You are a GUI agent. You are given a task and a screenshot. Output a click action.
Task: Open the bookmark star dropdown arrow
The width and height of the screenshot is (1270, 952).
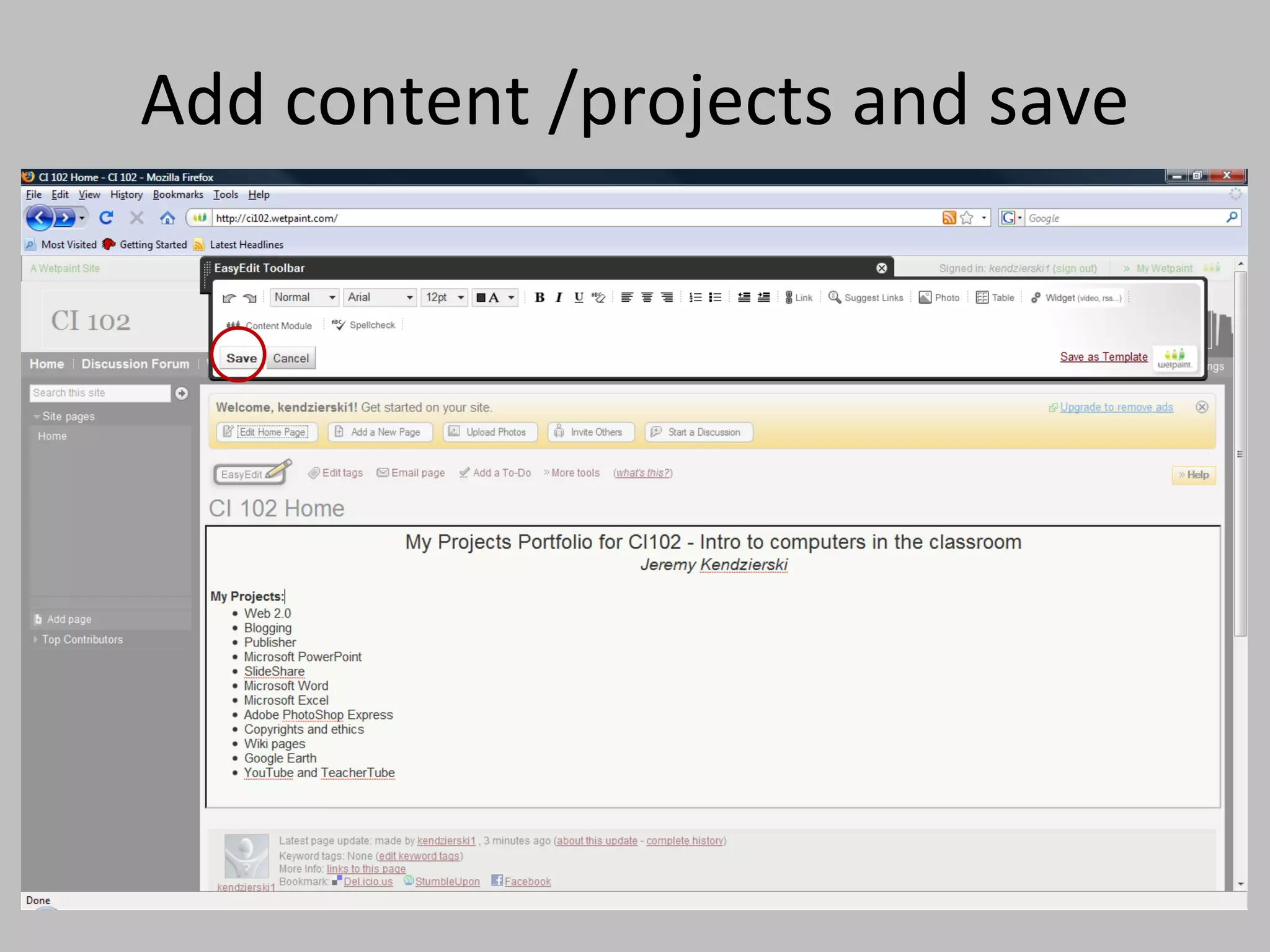984,218
